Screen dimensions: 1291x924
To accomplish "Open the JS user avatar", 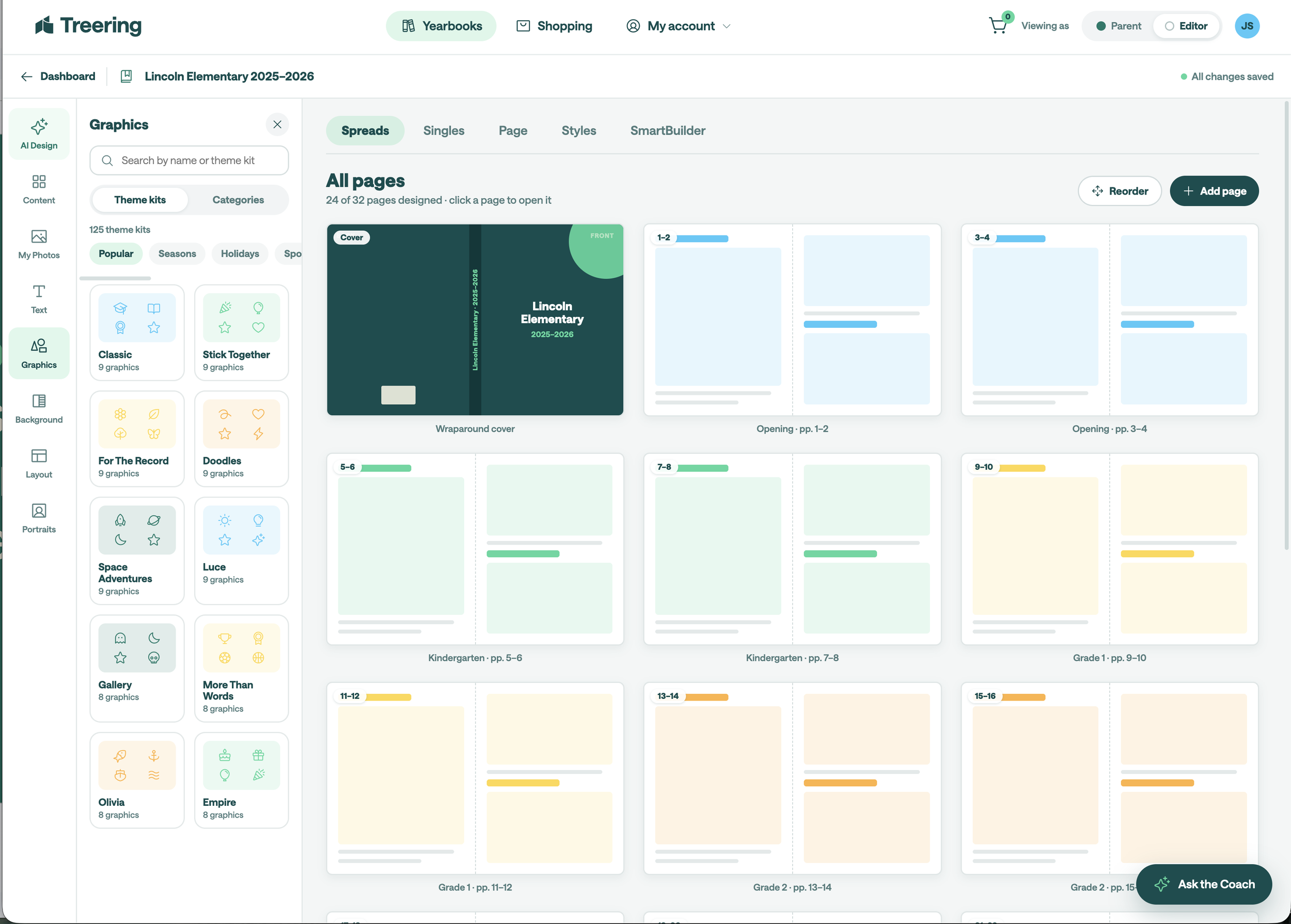I will [x=1247, y=26].
